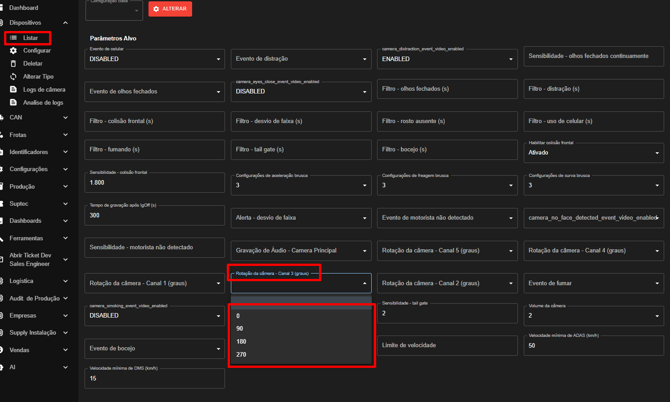Click Velocidade mínima de ADAS field
This screenshot has height=402, width=670.
(593, 345)
